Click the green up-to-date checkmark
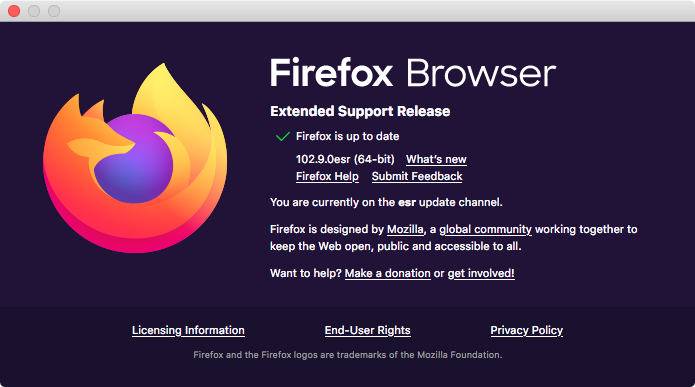Screen dimensions: 695x387 pyautogui.click(x=283, y=136)
